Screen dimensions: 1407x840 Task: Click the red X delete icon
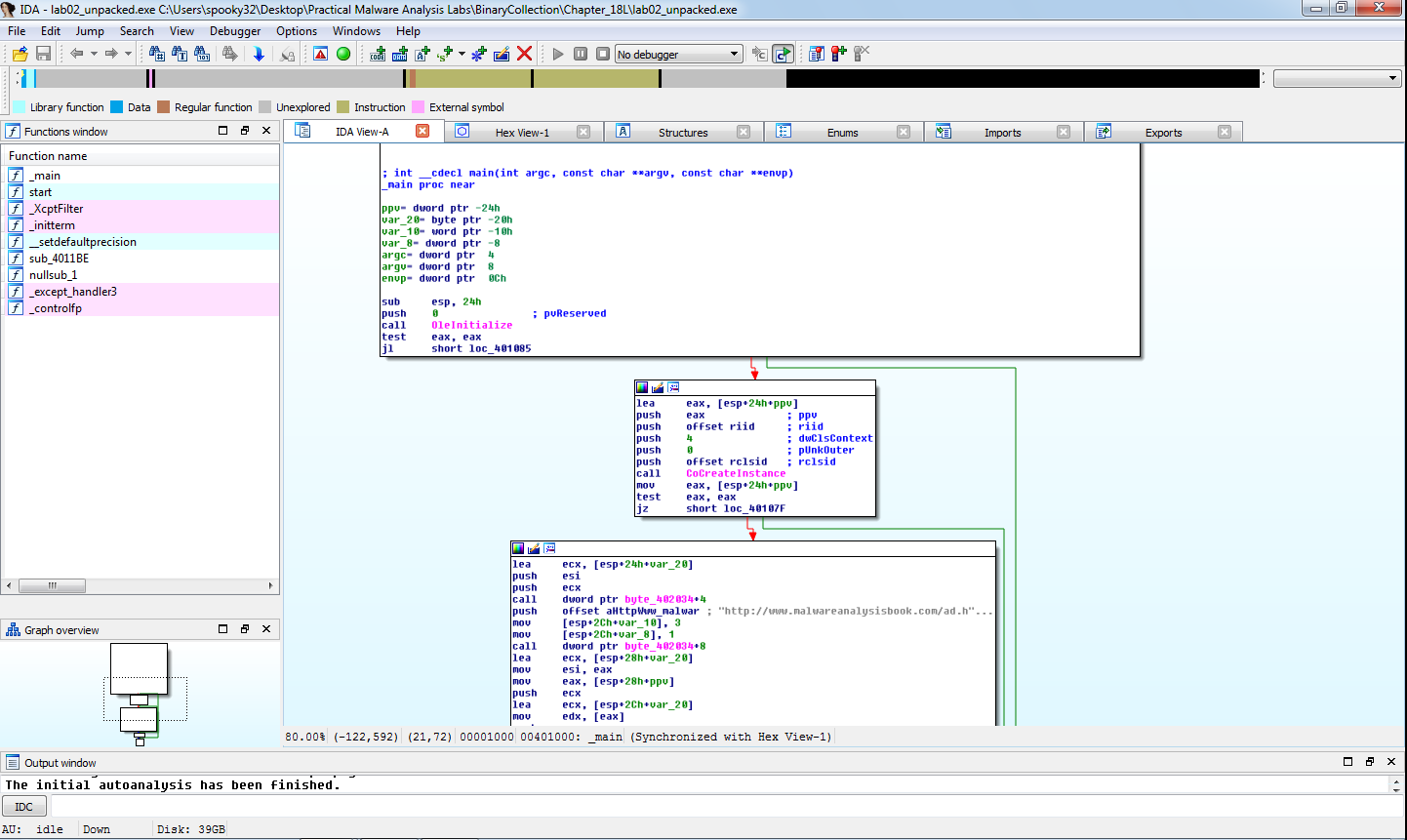pos(524,54)
